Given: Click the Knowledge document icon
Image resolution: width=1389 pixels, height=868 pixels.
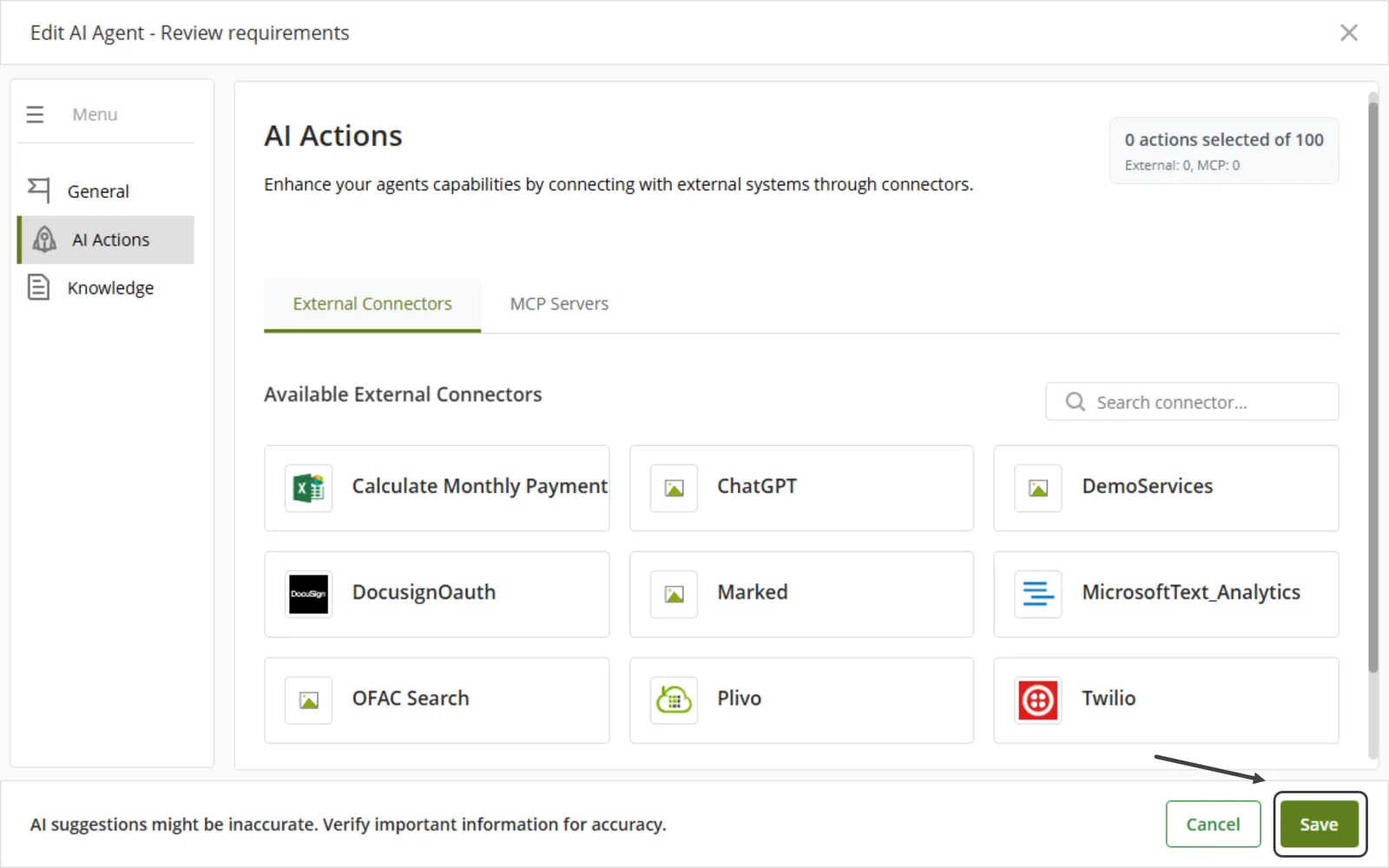Looking at the screenshot, I should point(38,287).
